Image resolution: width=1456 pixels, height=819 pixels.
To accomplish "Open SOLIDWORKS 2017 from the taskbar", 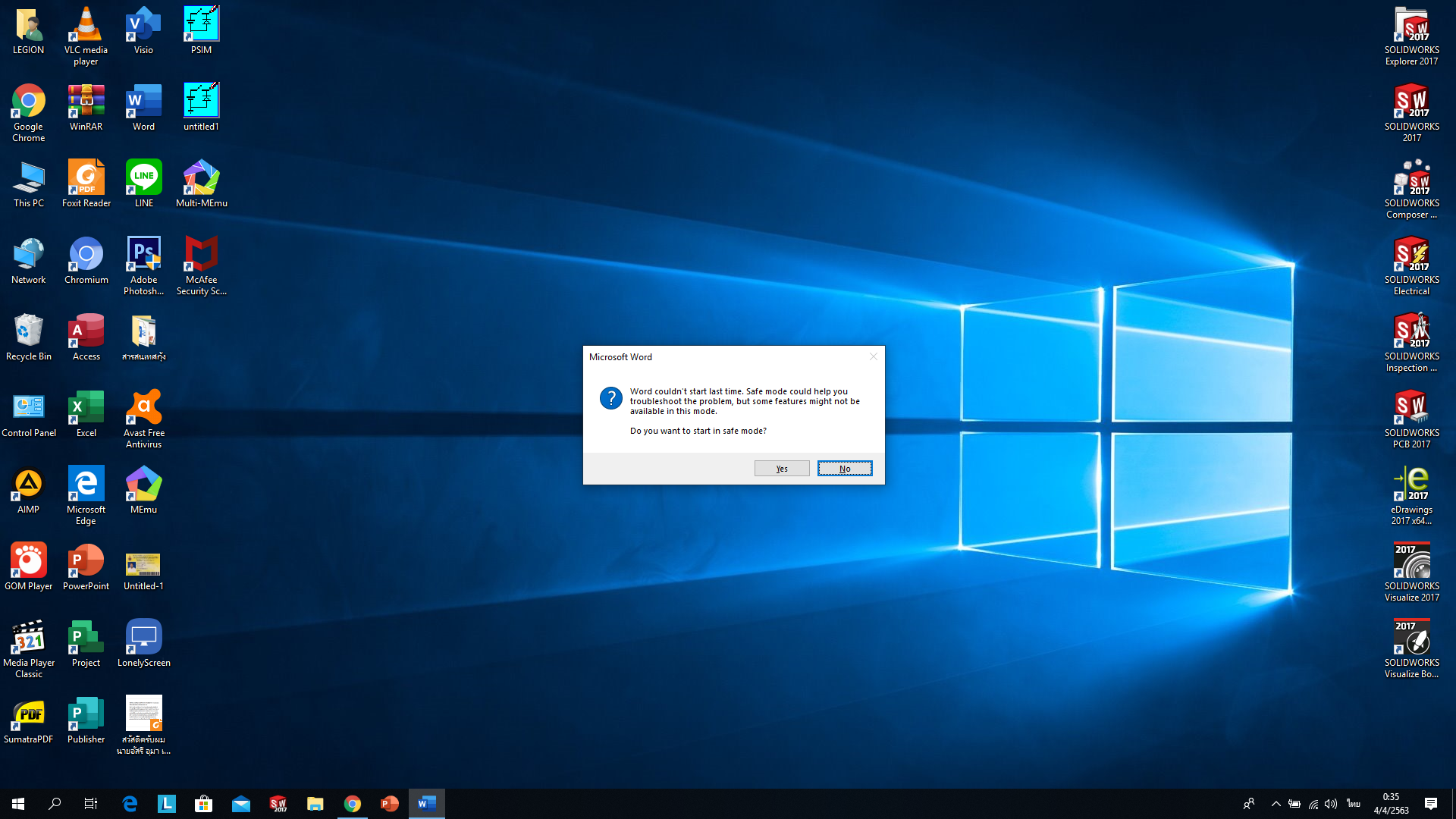I will [x=278, y=804].
